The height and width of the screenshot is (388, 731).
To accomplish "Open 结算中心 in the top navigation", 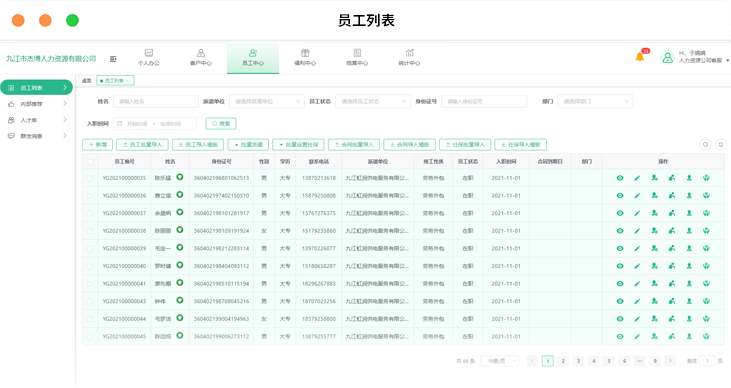I will pyautogui.click(x=357, y=57).
